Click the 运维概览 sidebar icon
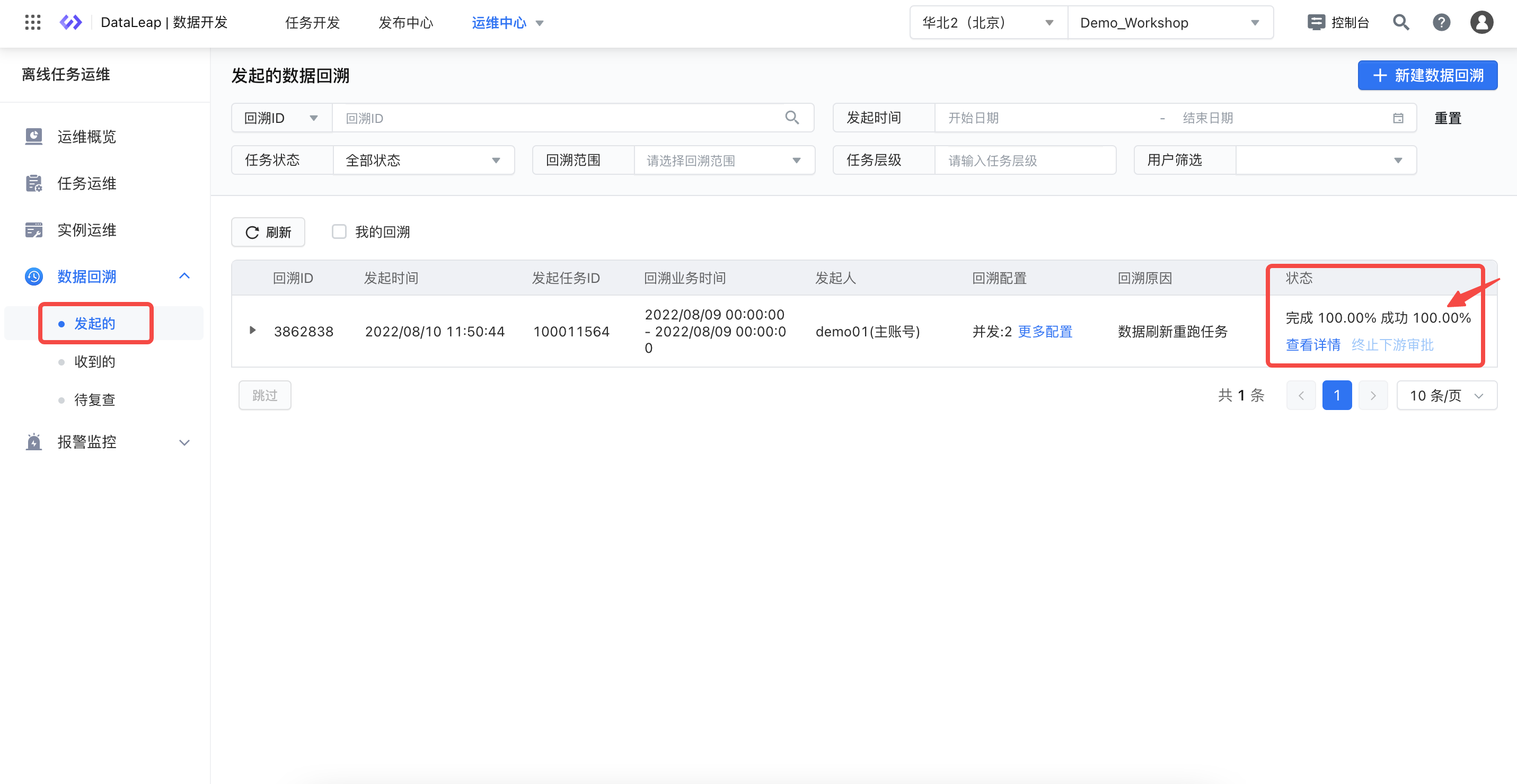Screen dimensions: 1517x784 coord(33,137)
